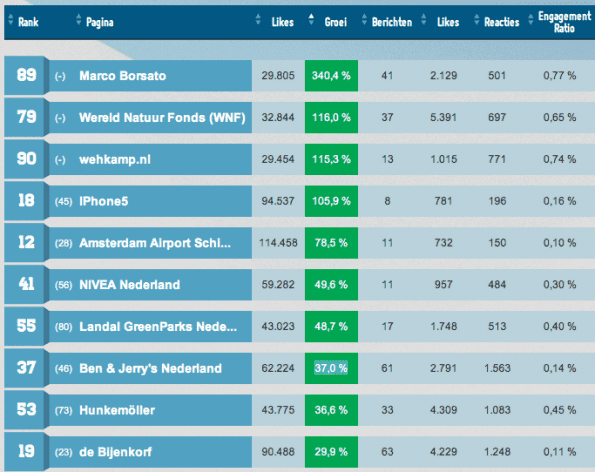Sort table by Rank column
Screen dimensions: 595x472
pyautogui.click(x=24, y=22)
